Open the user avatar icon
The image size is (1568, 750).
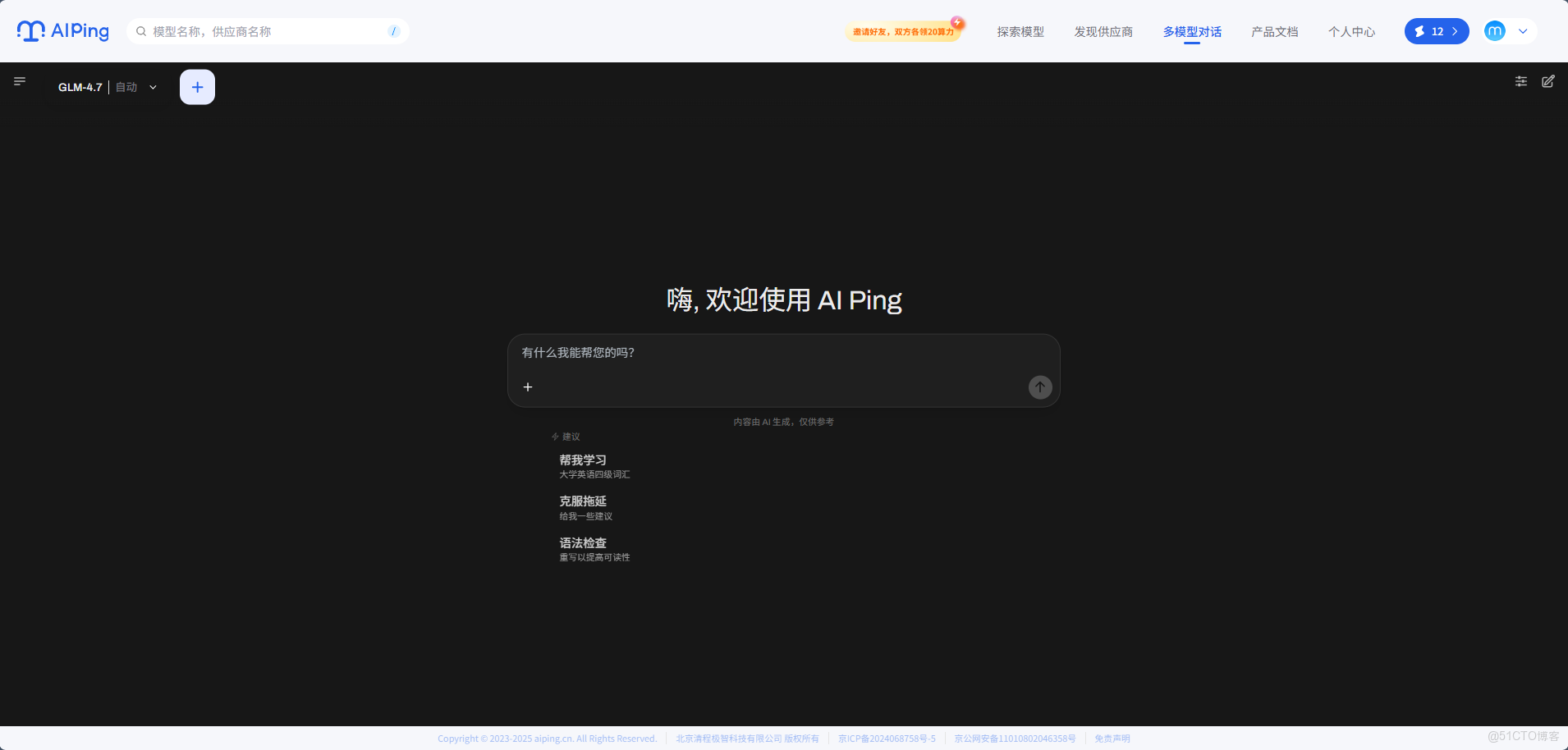(1495, 31)
